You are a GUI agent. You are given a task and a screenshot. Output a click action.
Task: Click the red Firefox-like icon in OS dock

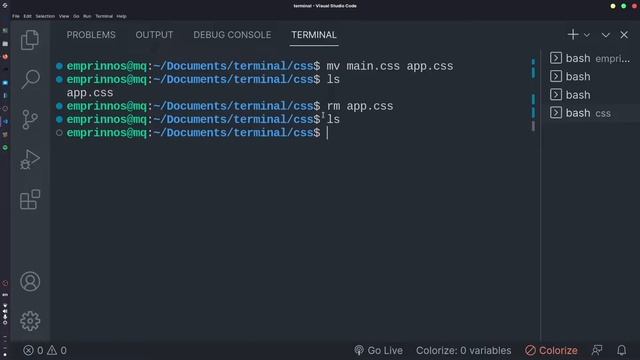(5, 56)
